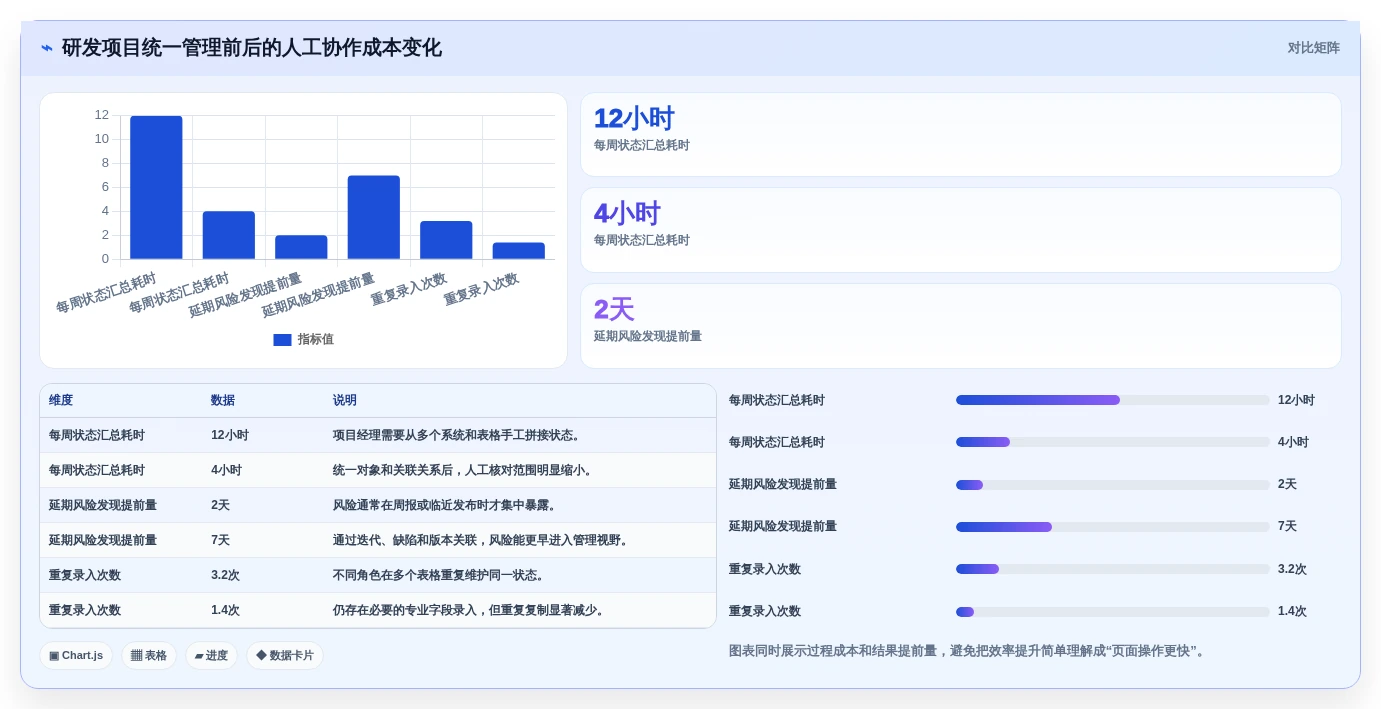Open the 12小时 data card
1381x709 pixels.
point(961,135)
